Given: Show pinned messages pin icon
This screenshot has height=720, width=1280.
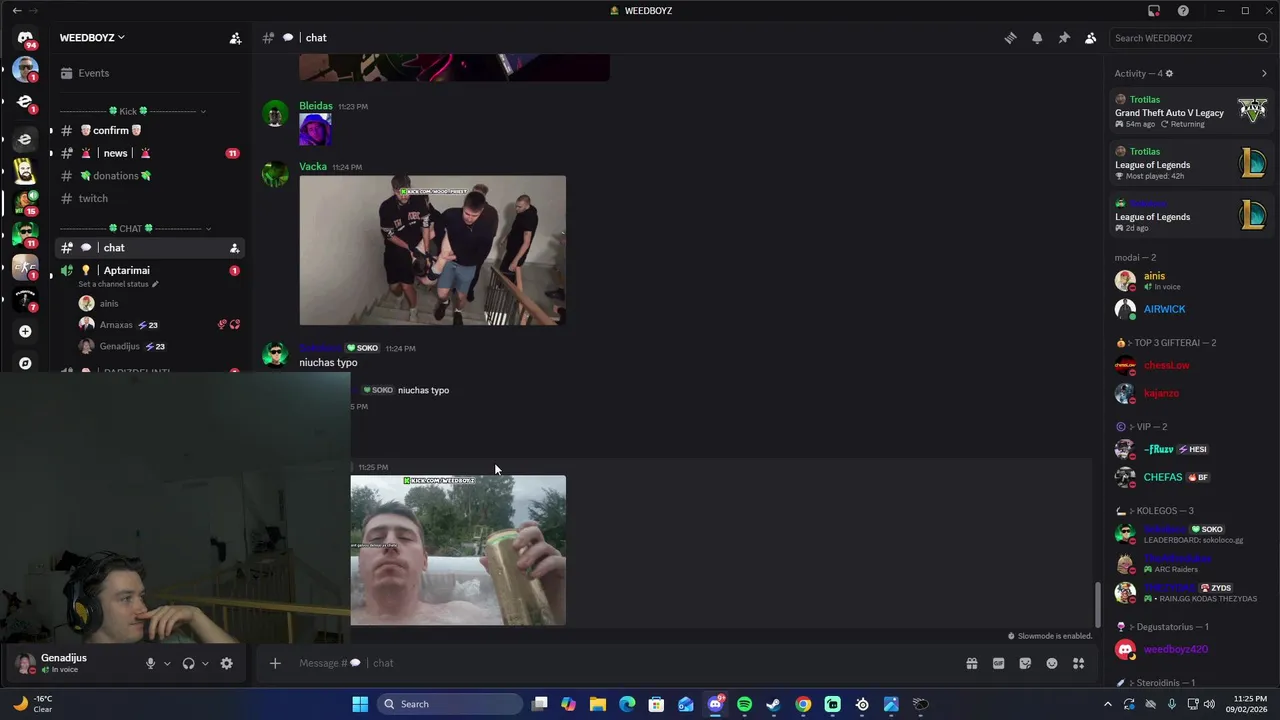Looking at the screenshot, I should (x=1064, y=38).
